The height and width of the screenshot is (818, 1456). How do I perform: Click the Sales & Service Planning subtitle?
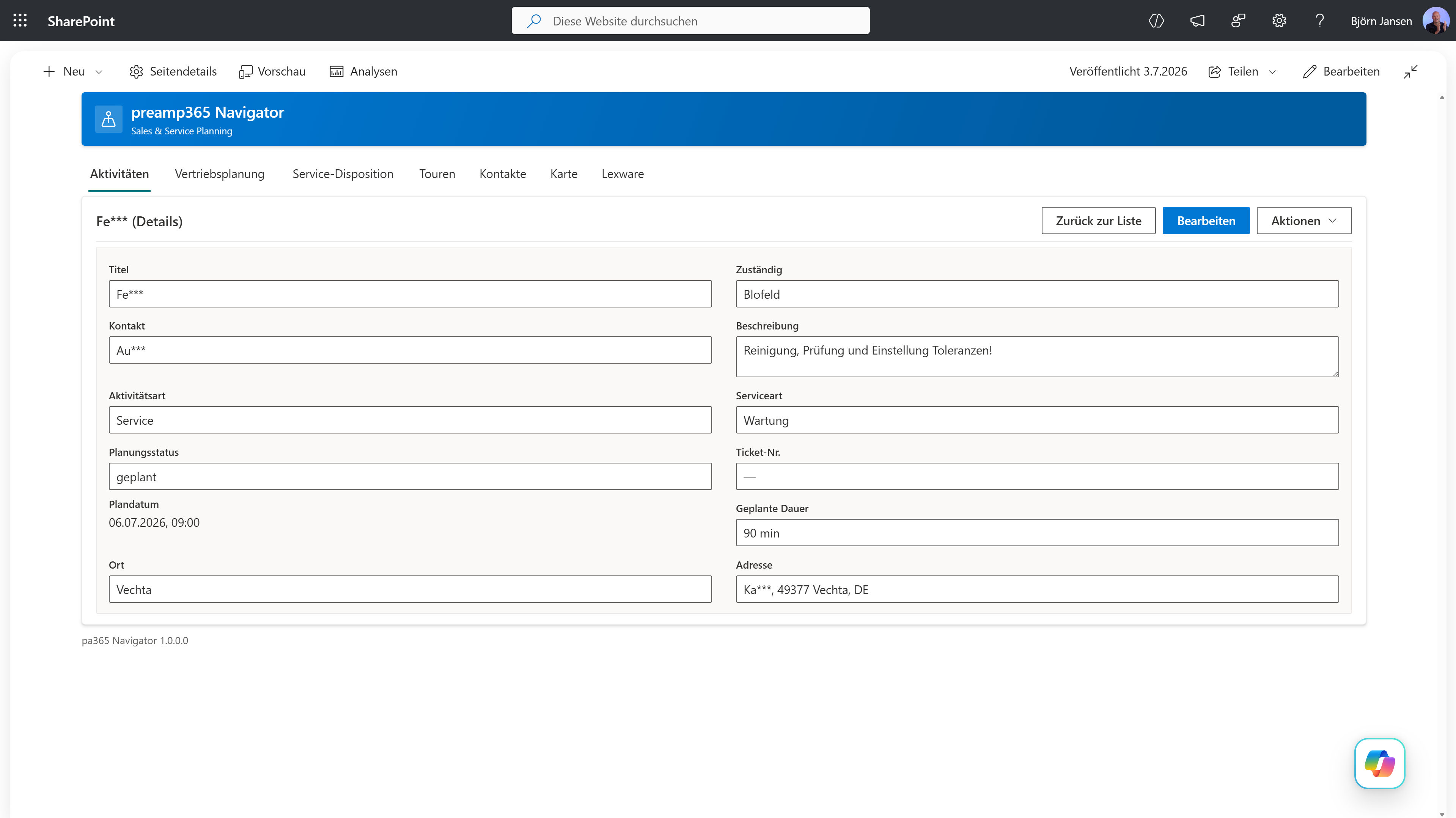click(x=181, y=131)
